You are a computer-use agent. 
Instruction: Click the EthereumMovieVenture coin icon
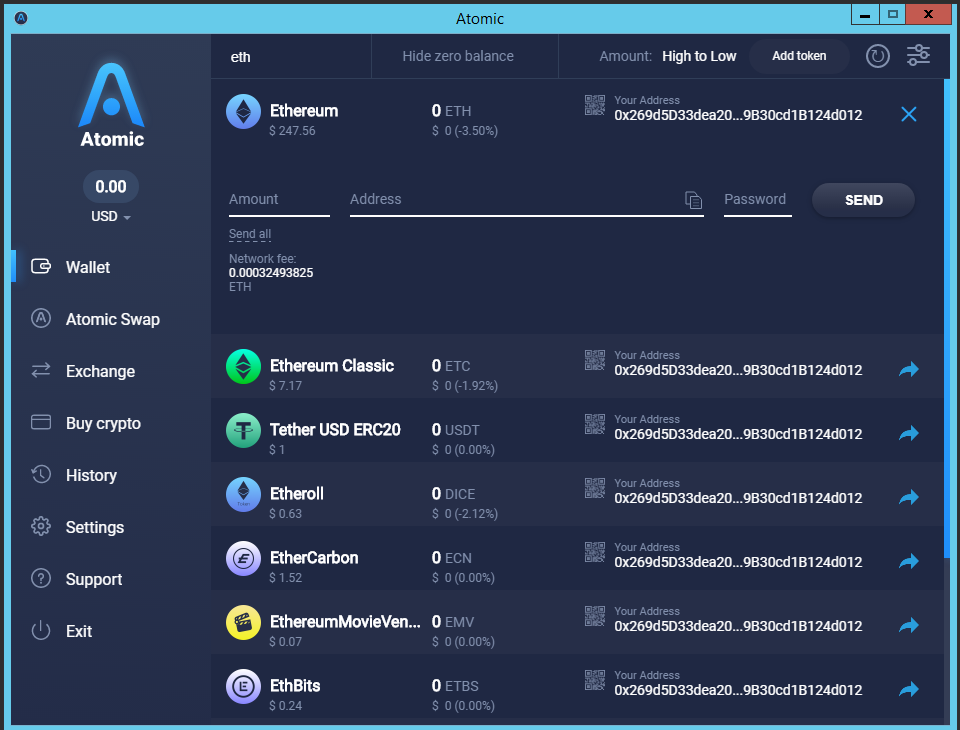[x=243, y=622]
